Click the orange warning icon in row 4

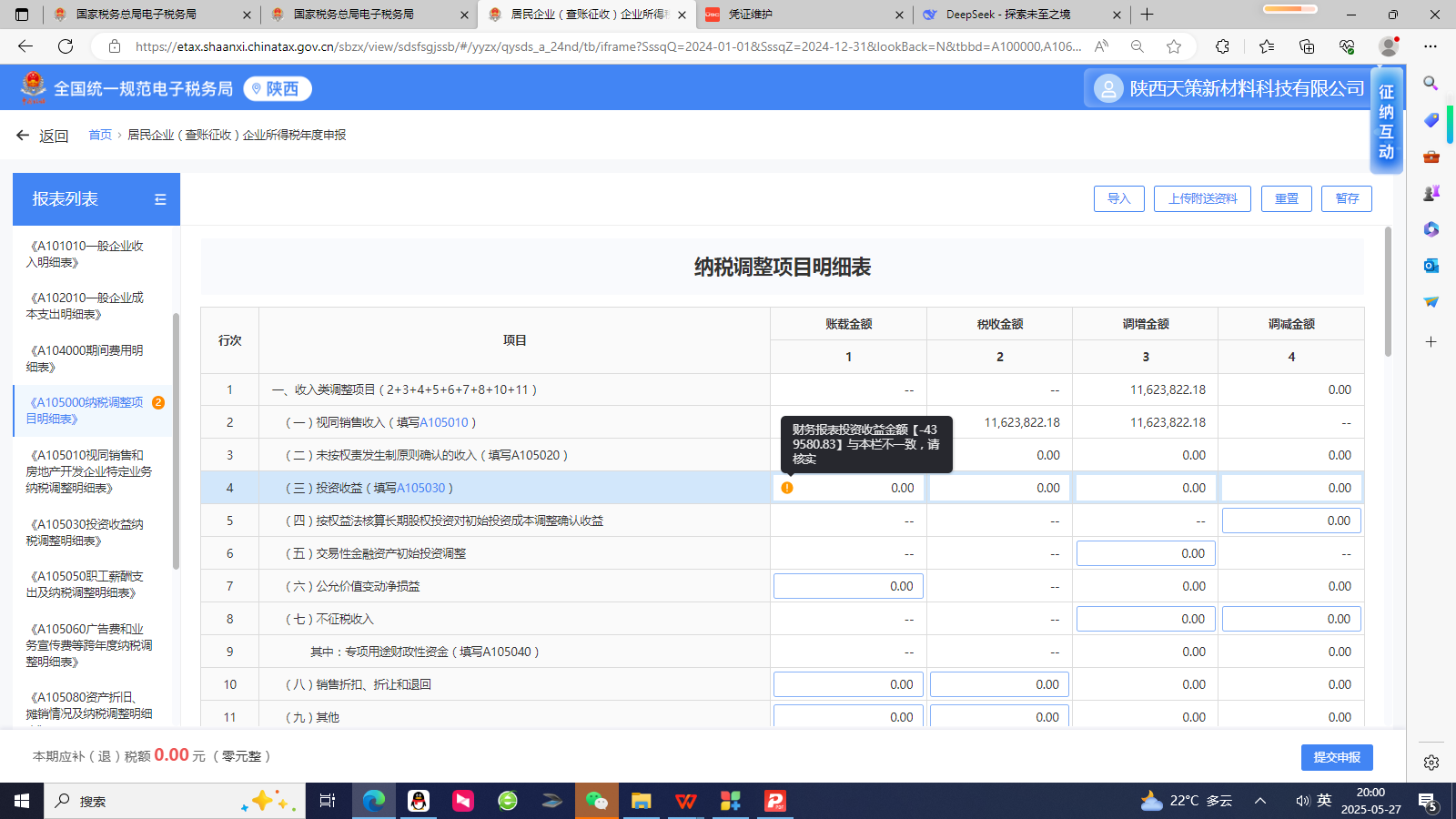(787, 488)
